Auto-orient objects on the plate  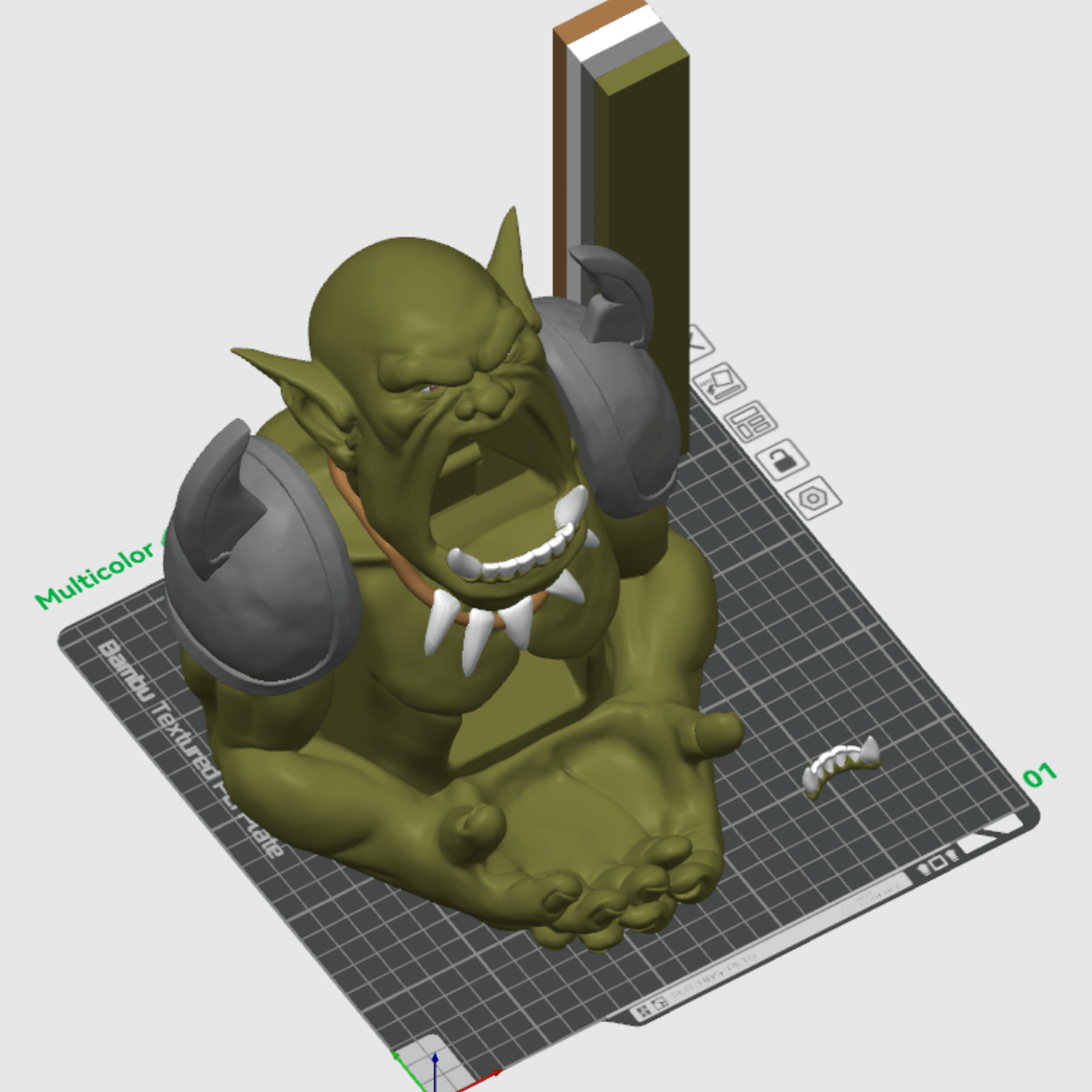720,382
